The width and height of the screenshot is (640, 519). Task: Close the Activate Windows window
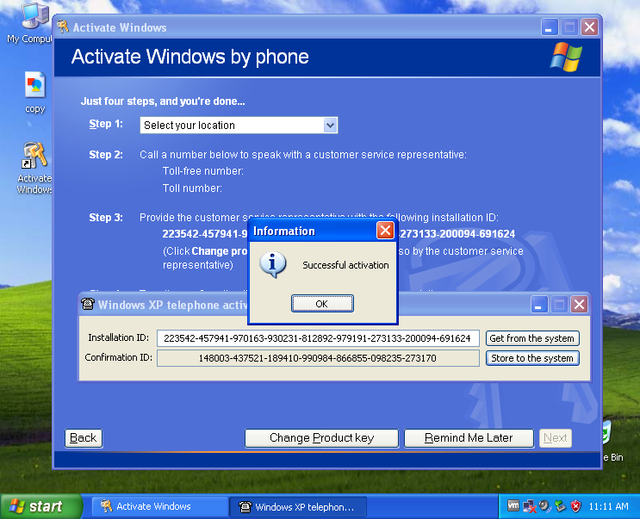(590, 27)
